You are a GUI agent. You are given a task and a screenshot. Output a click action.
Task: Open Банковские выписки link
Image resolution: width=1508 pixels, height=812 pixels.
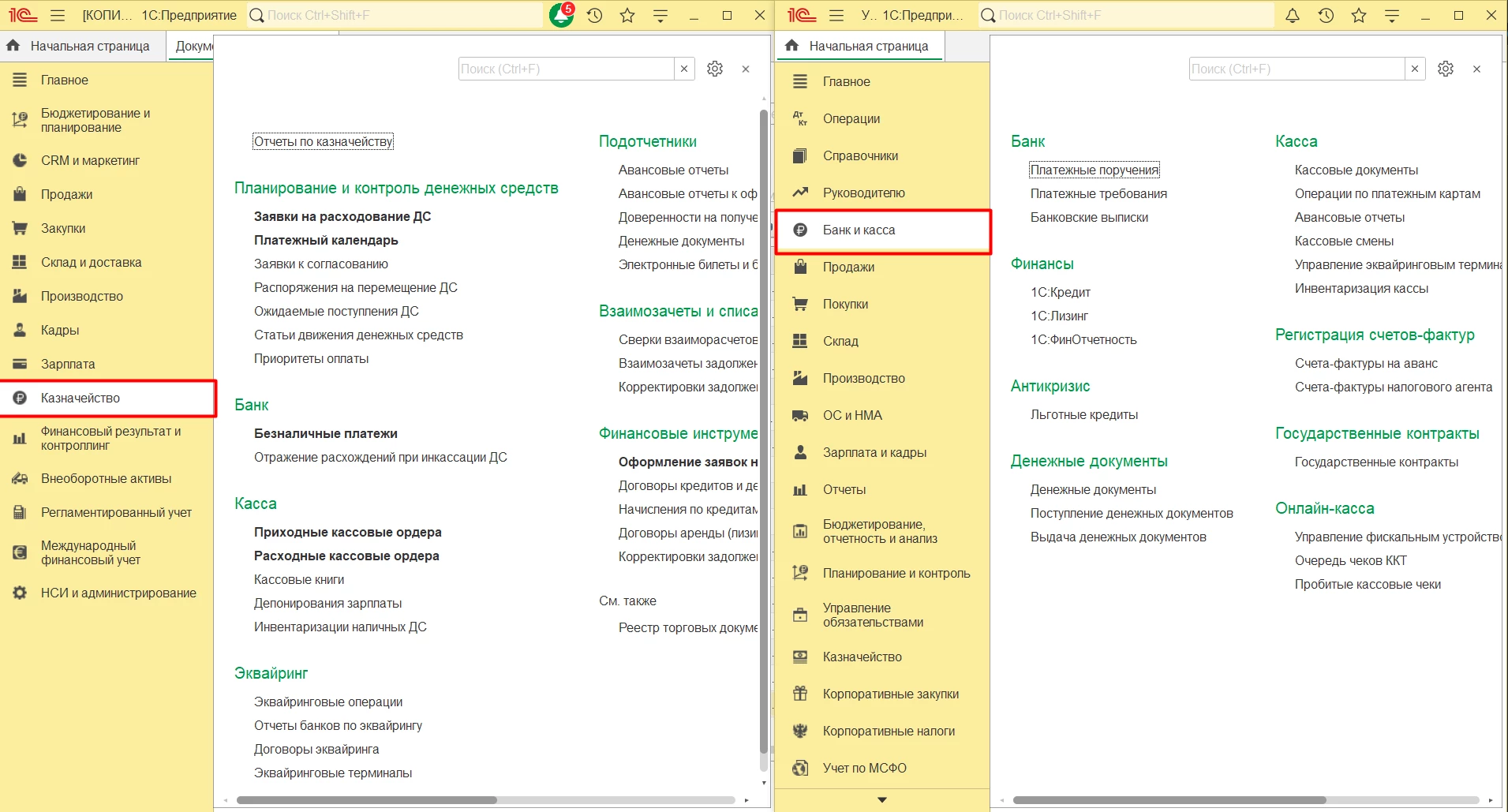click(1089, 217)
